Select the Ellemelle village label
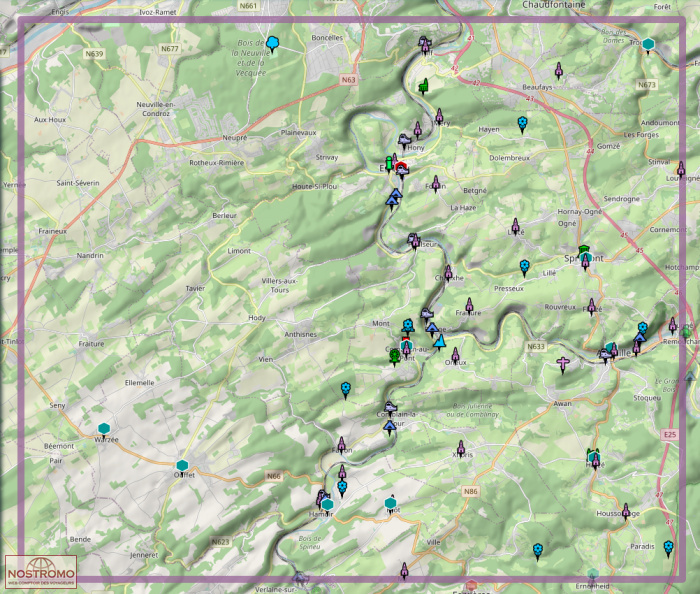Viewport: 700px width, 594px height. click(139, 383)
